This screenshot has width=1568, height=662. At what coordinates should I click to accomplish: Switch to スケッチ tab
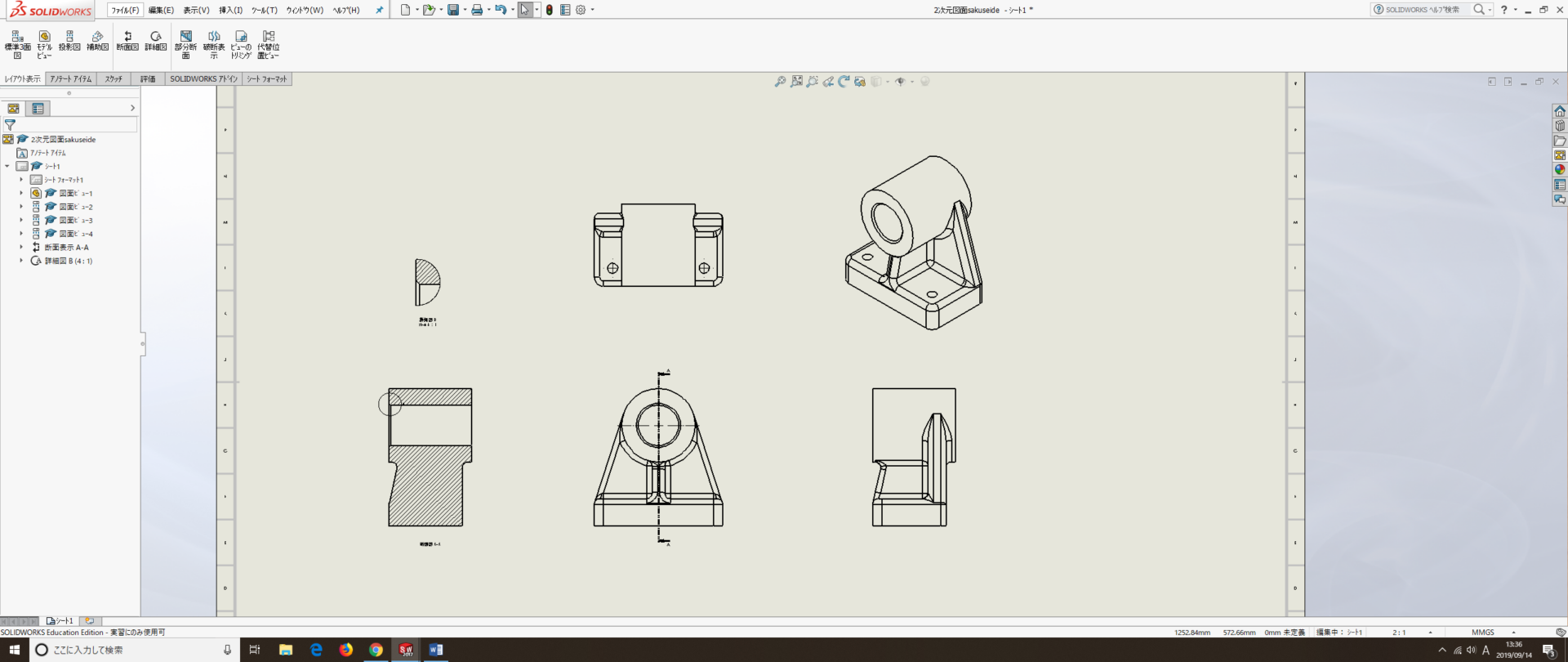pos(114,79)
